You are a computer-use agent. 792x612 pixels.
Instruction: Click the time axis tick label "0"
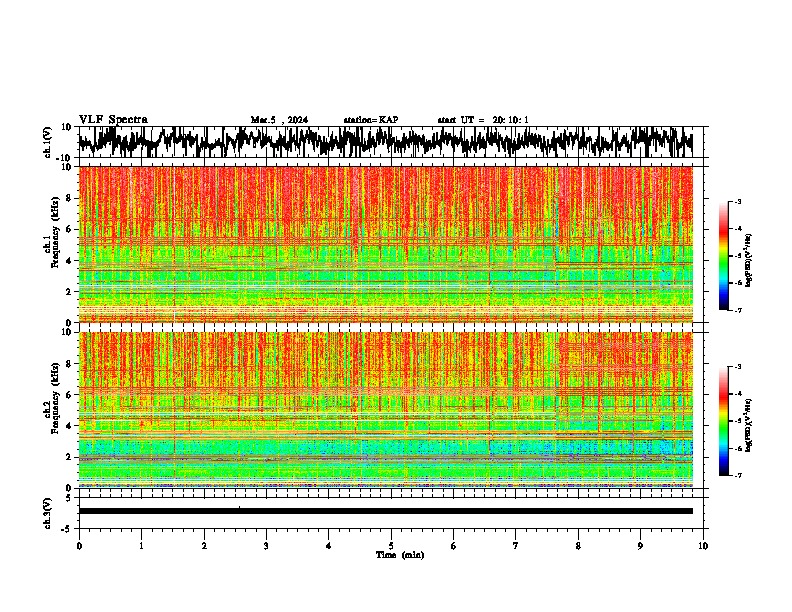click(79, 546)
